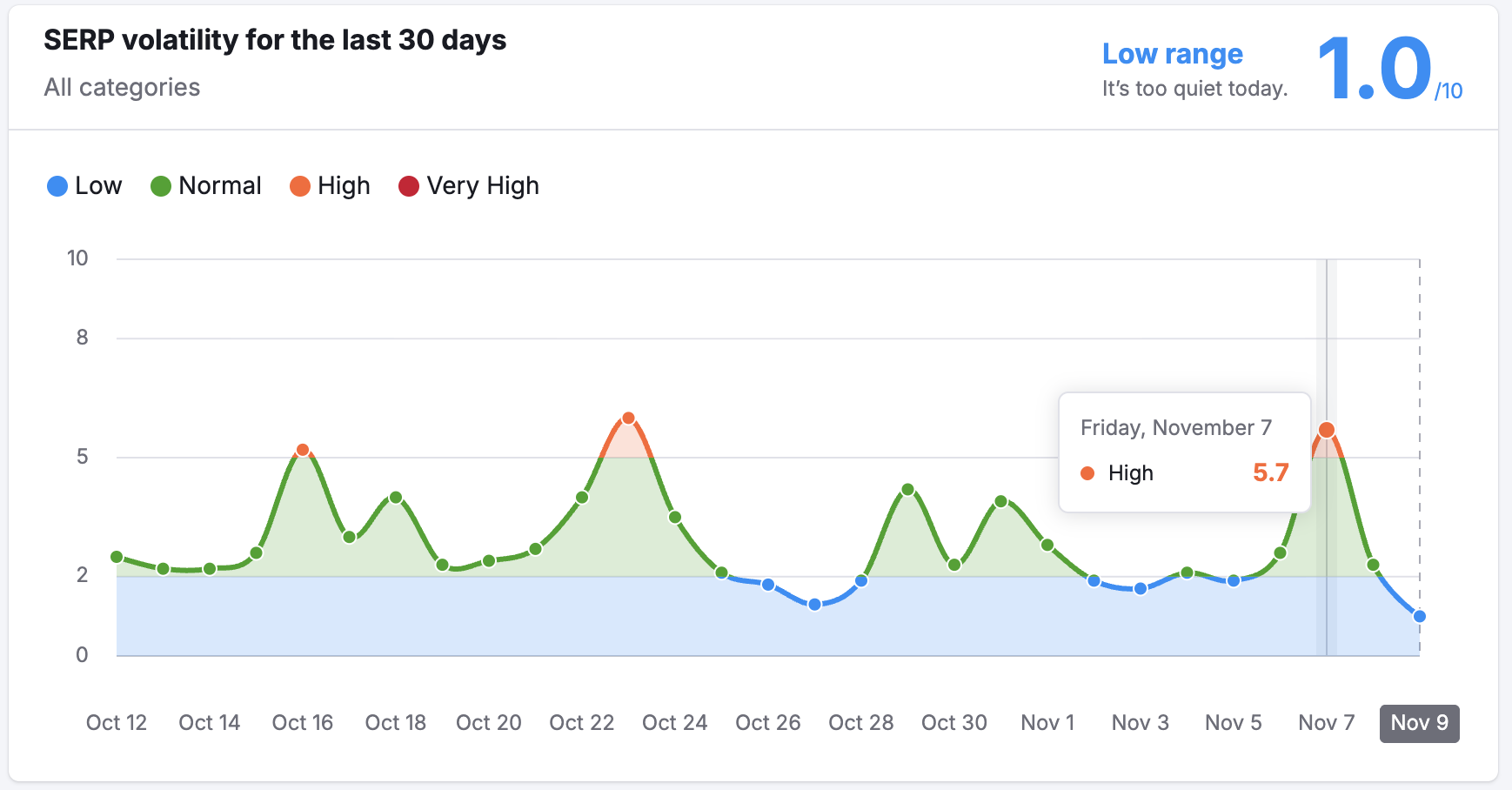Toggle the orange High legend indicator
Image resolution: width=1512 pixels, height=790 pixels.
[x=300, y=185]
